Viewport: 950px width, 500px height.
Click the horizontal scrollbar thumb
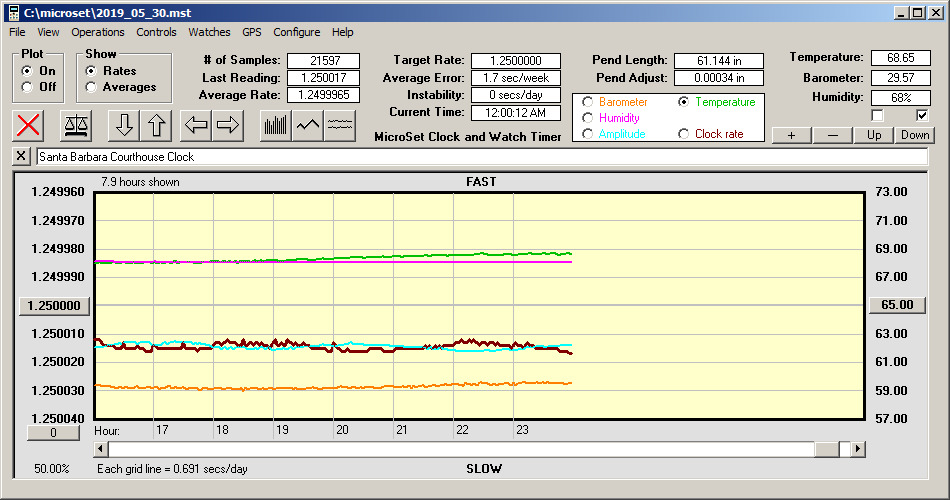(827, 449)
